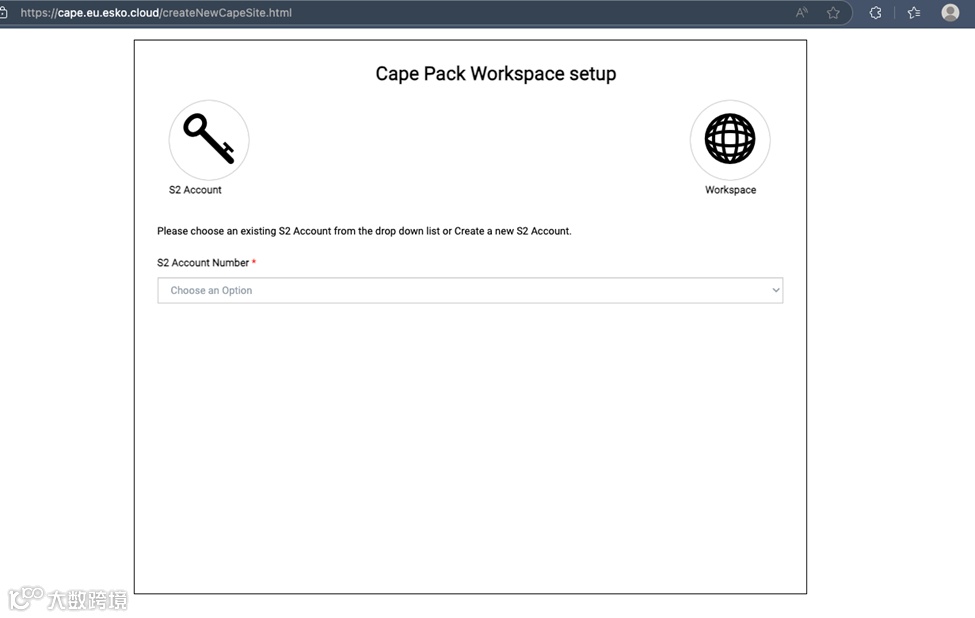Click the 'S2 Account Number' field label
This screenshot has width=975, height=618.
point(203,262)
